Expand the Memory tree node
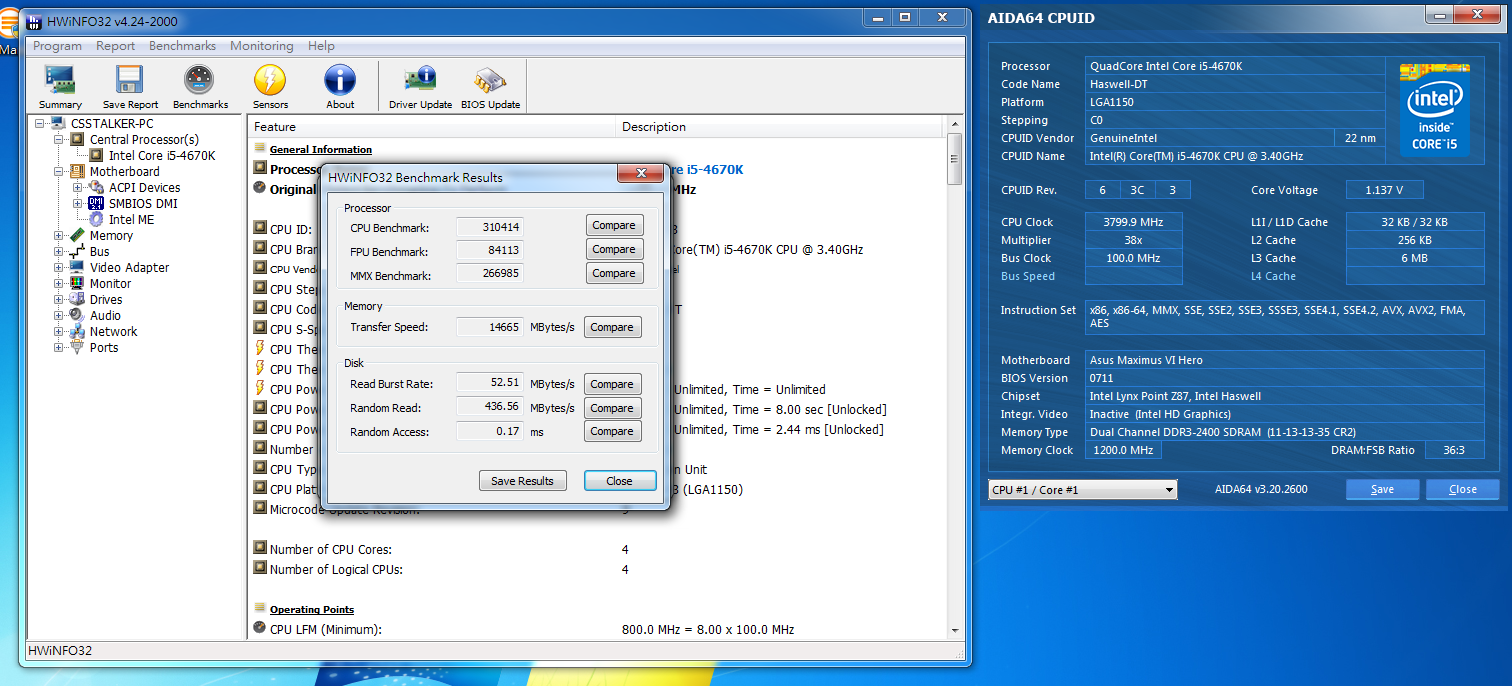The height and width of the screenshot is (686, 1512). click(x=59, y=235)
